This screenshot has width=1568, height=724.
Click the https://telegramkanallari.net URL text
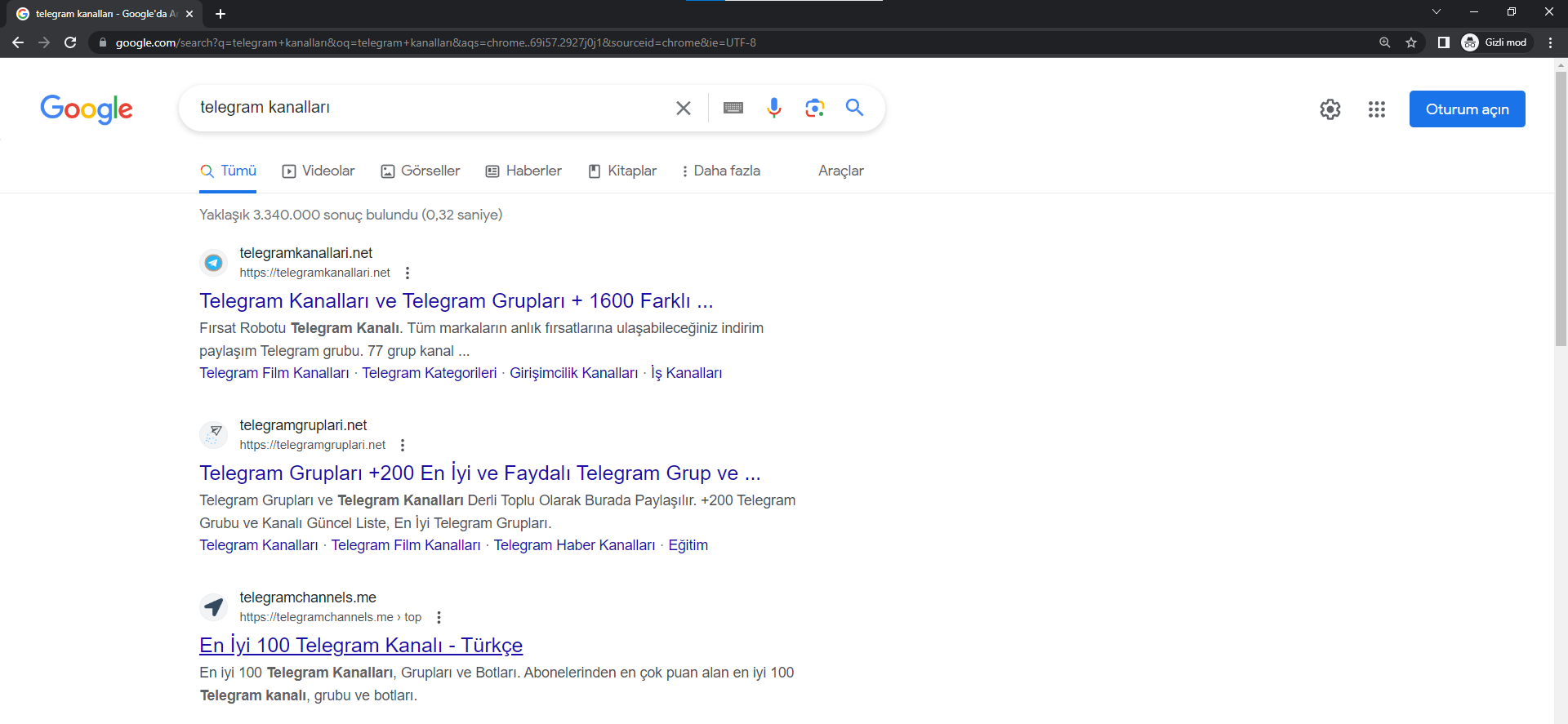(x=315, y=273)
